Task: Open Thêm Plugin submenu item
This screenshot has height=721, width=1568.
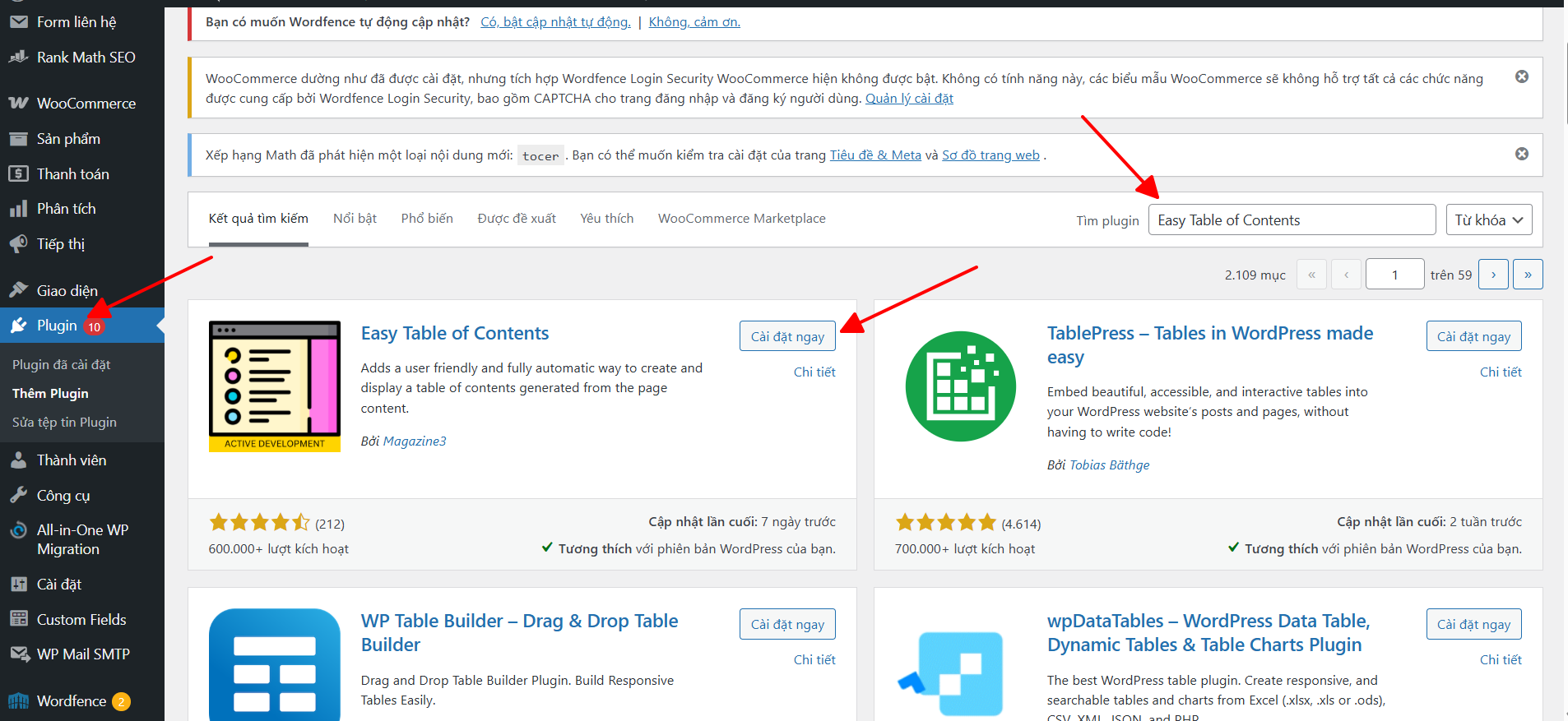Action: [x=50, y=394]
